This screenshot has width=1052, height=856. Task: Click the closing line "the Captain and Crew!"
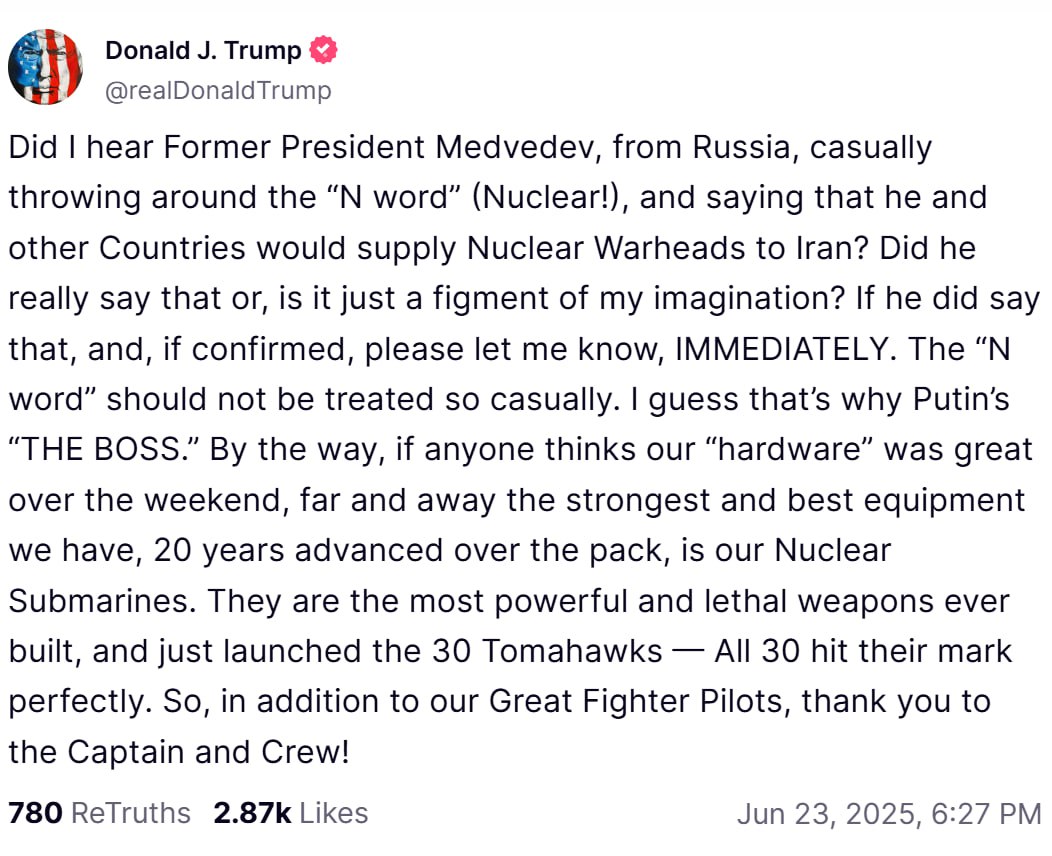click(179, 752)
